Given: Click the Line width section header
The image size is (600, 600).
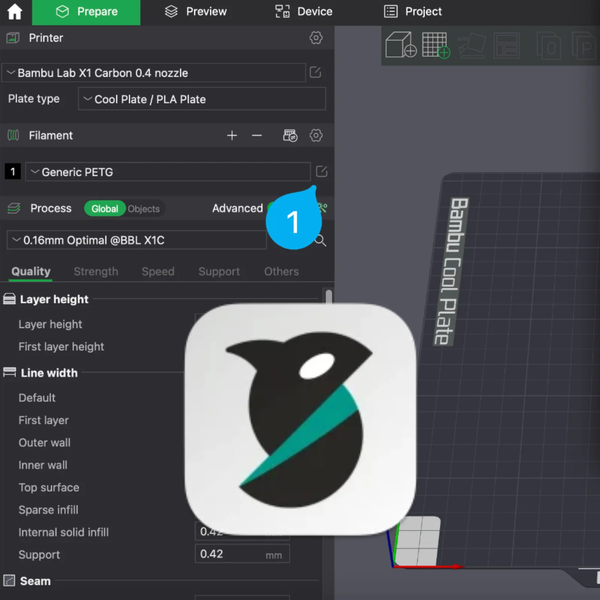Looking at the screenshot, I should pyautogui.click(x=49, y=373).
